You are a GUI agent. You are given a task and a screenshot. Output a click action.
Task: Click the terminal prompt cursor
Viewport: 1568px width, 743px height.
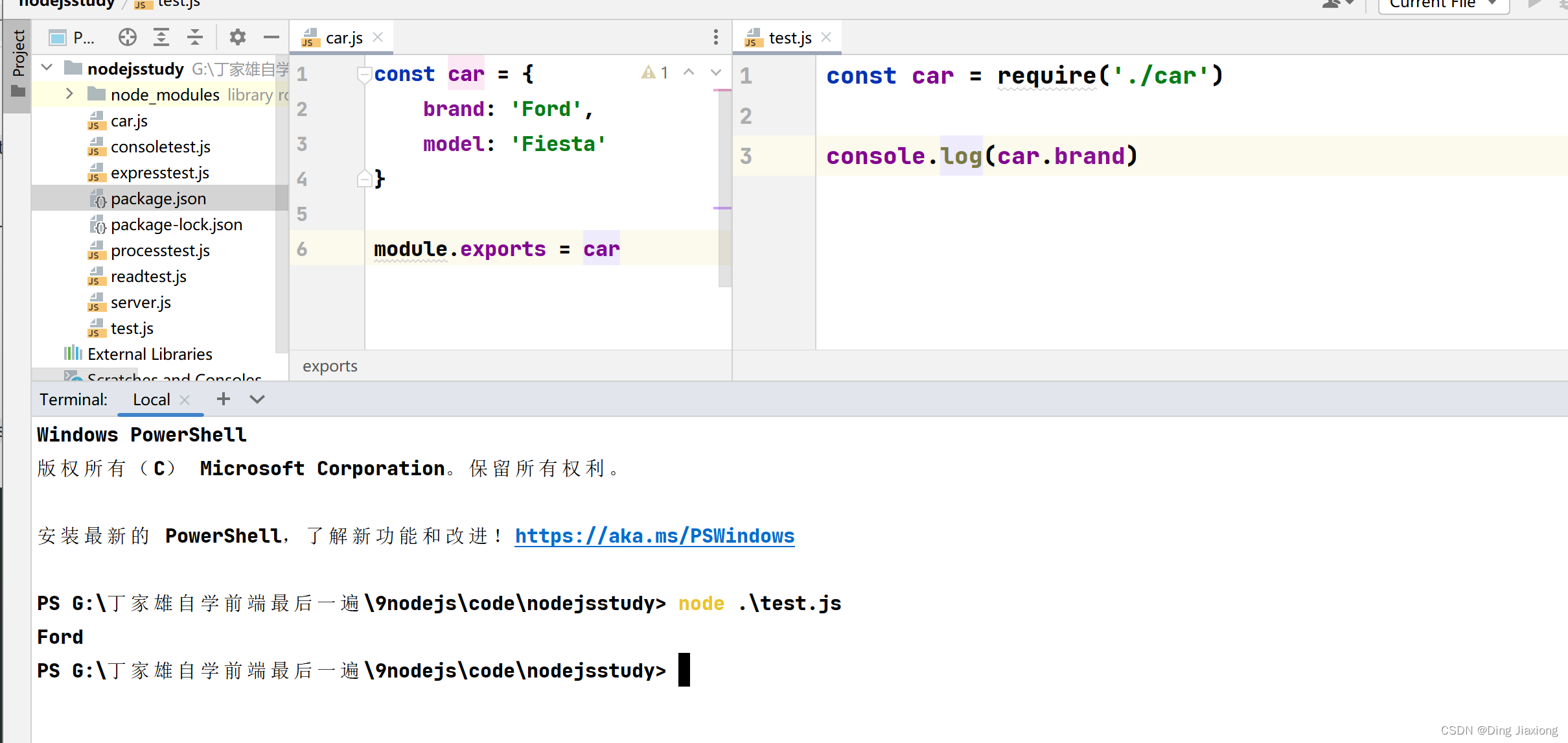point(684,670)
